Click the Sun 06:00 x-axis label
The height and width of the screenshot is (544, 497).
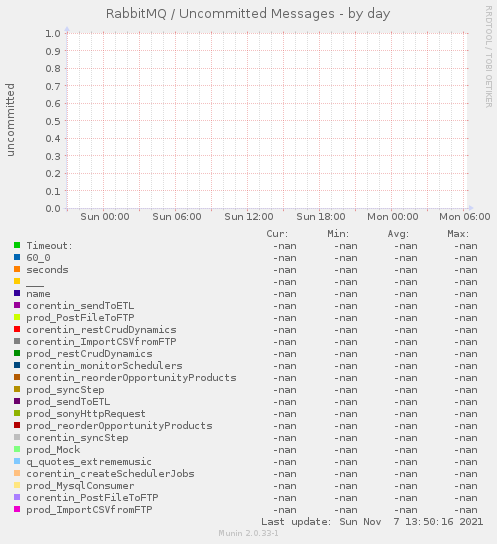point(177,217)
